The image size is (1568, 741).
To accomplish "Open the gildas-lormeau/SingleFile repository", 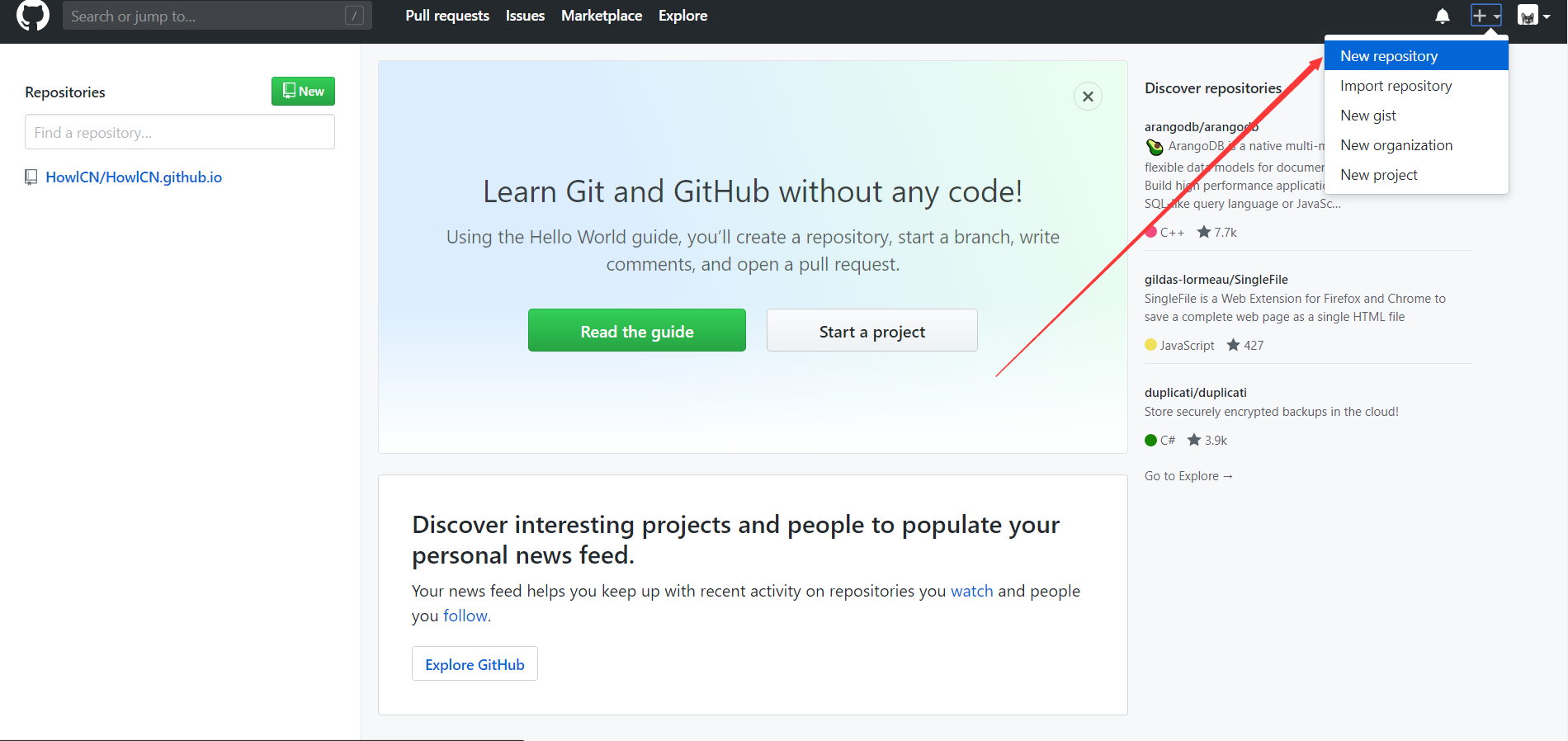I will pyautogui.click(x=1216, y=280).
